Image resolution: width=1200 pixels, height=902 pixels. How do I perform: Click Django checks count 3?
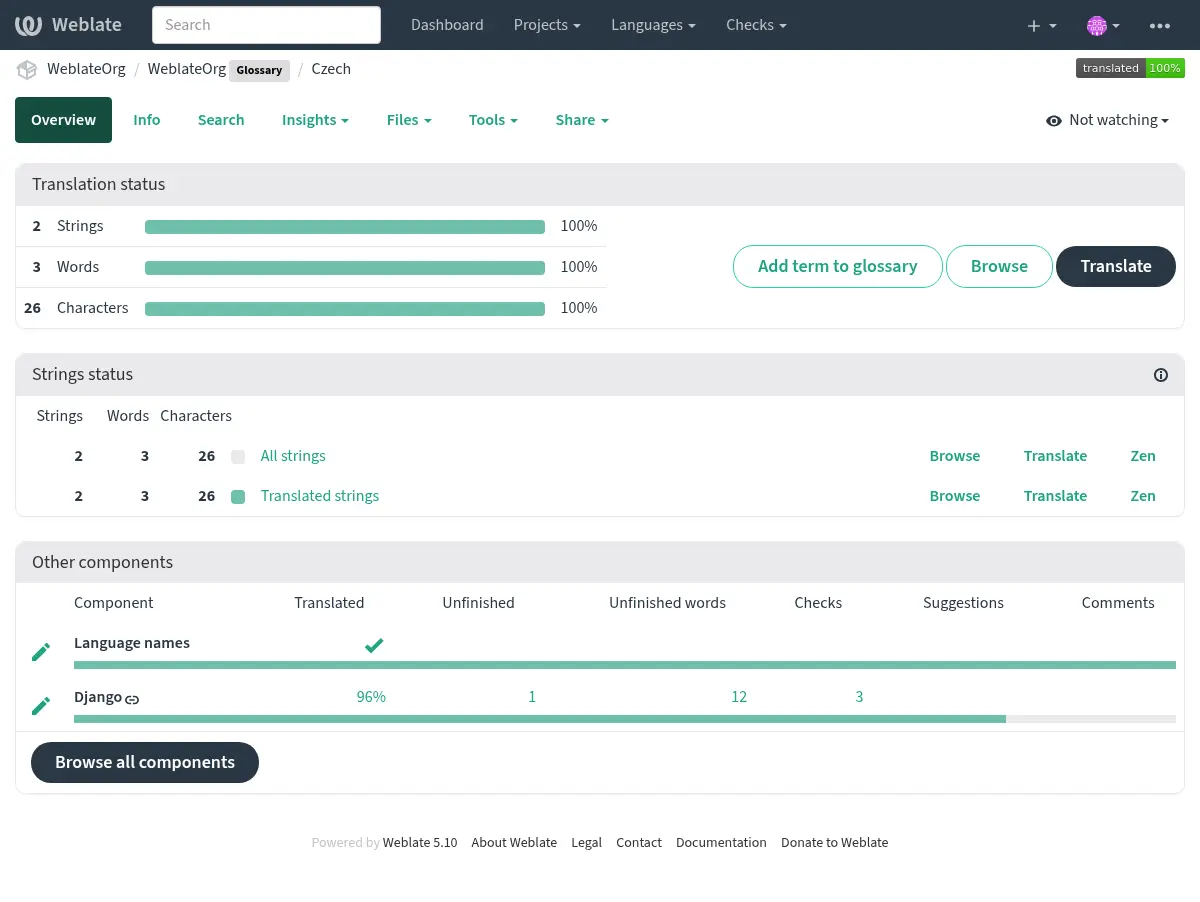(x=859, y=697)
